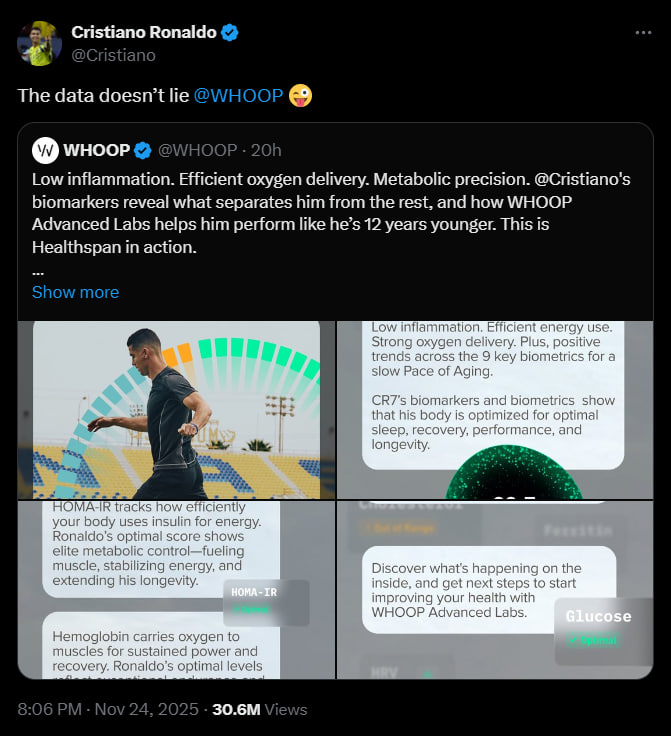671x736 pixels.
Task: Click the WHOOP logo avatar in quoted post
Action: (45, 150)
